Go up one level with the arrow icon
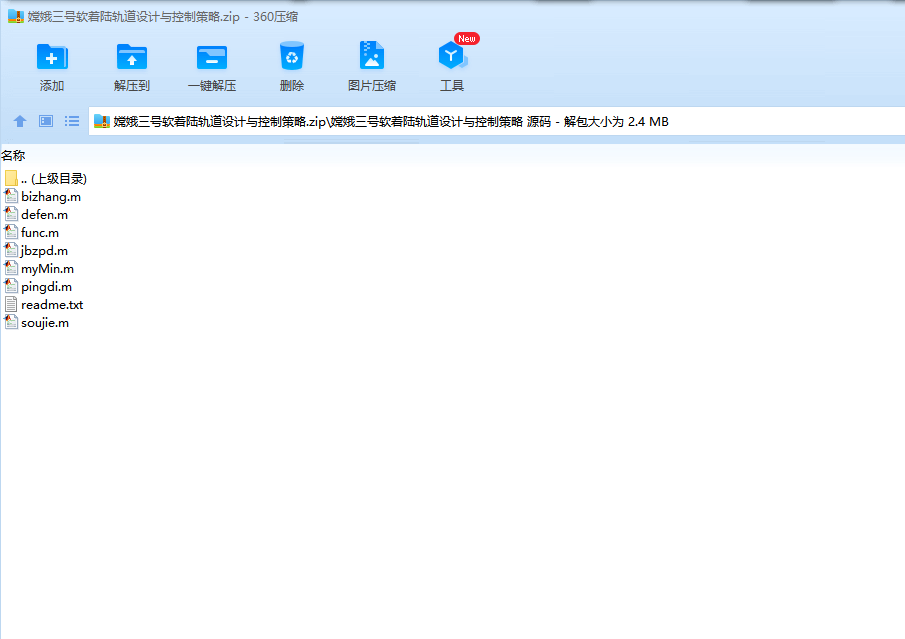 (x=20, y=121)
